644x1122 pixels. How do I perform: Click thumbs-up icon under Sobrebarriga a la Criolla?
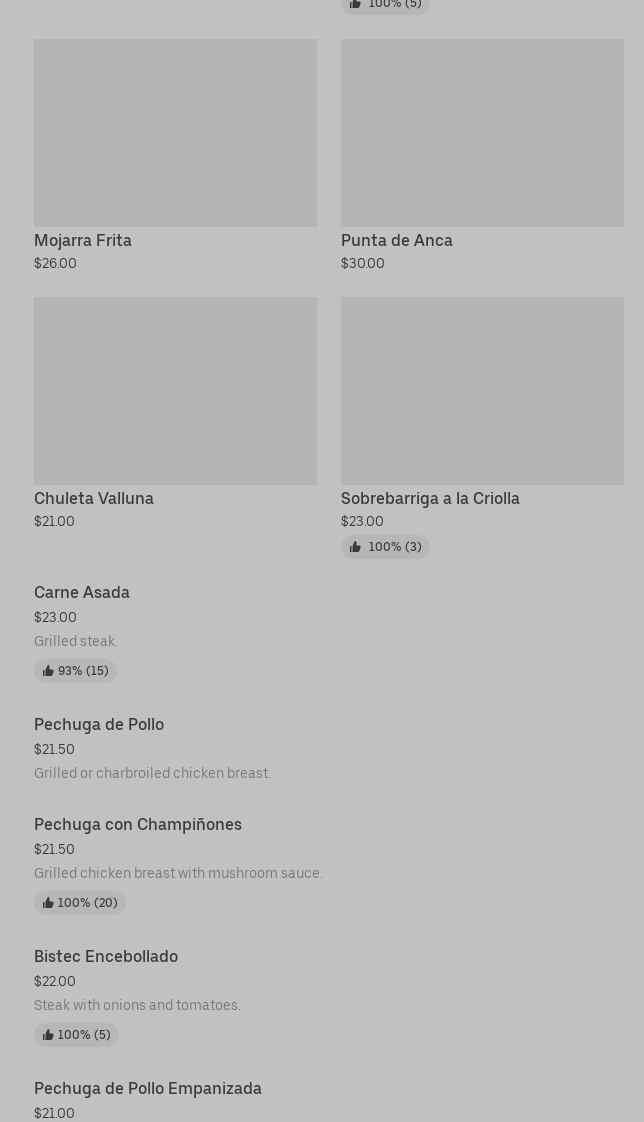click(x=355, y=547)
